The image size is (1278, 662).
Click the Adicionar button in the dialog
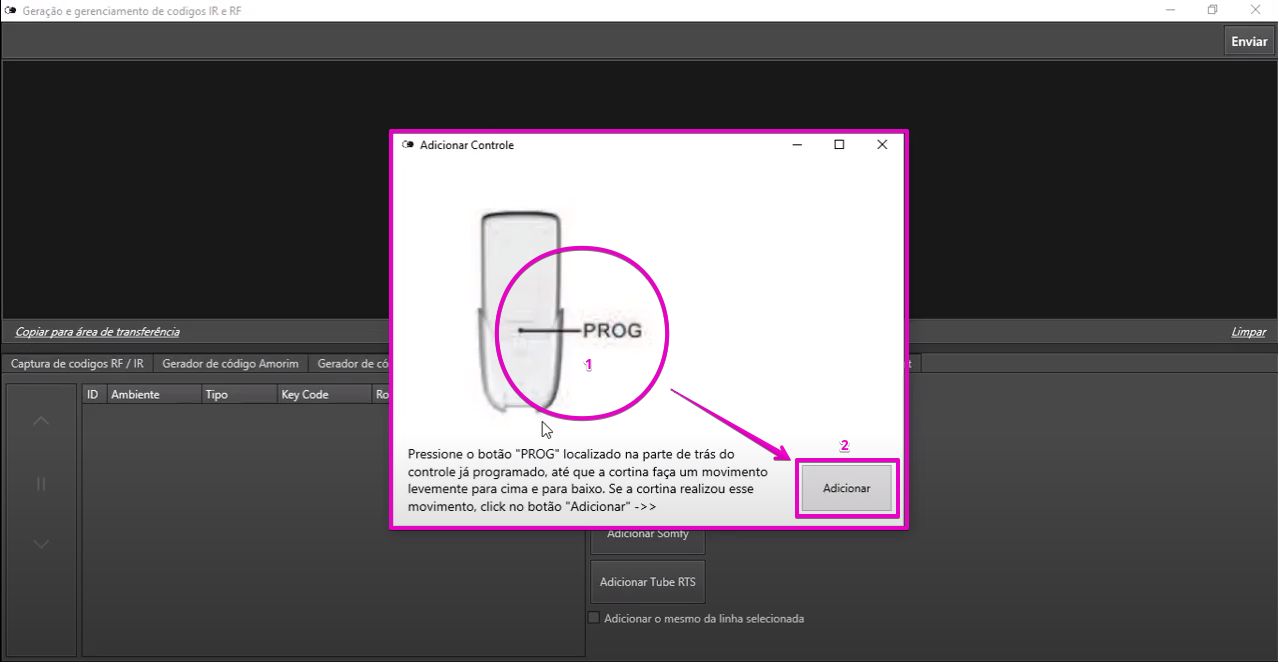coord(846,488)
